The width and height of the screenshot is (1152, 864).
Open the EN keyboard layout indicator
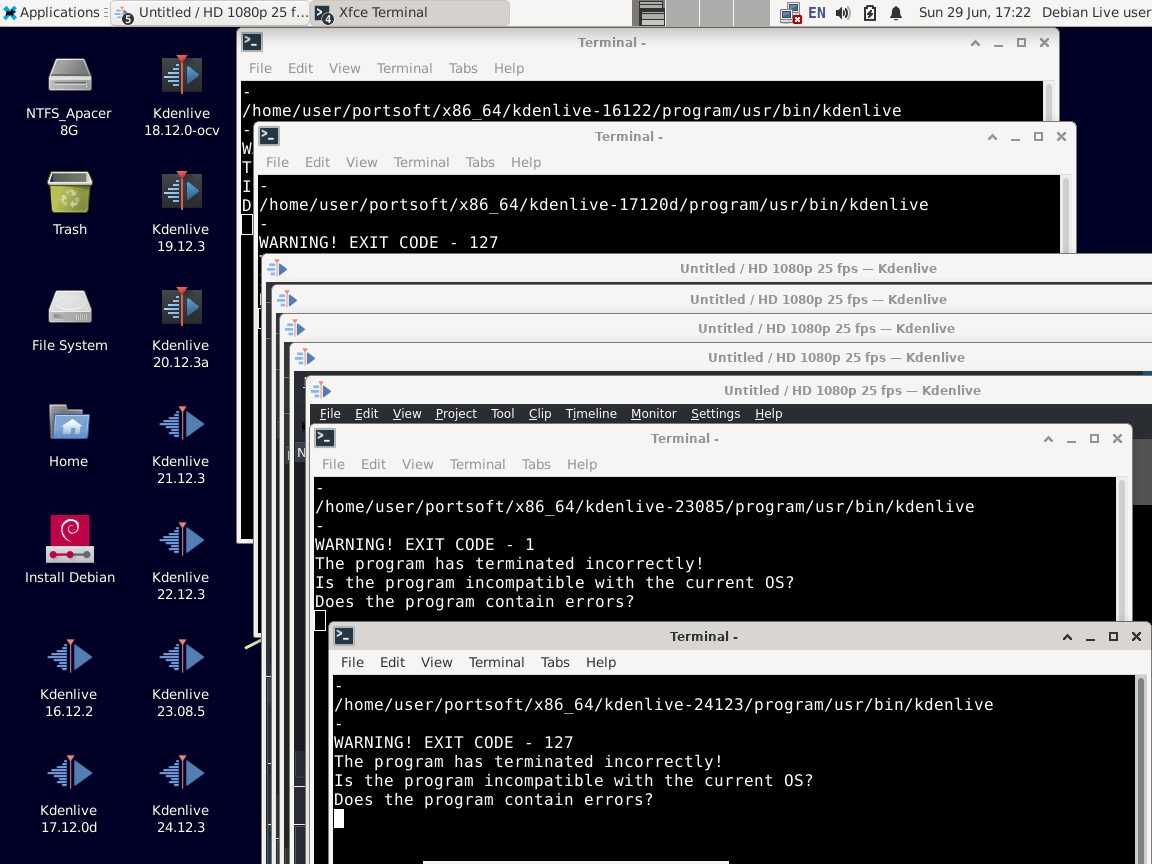pyautogui.click(x=816, y=12)
